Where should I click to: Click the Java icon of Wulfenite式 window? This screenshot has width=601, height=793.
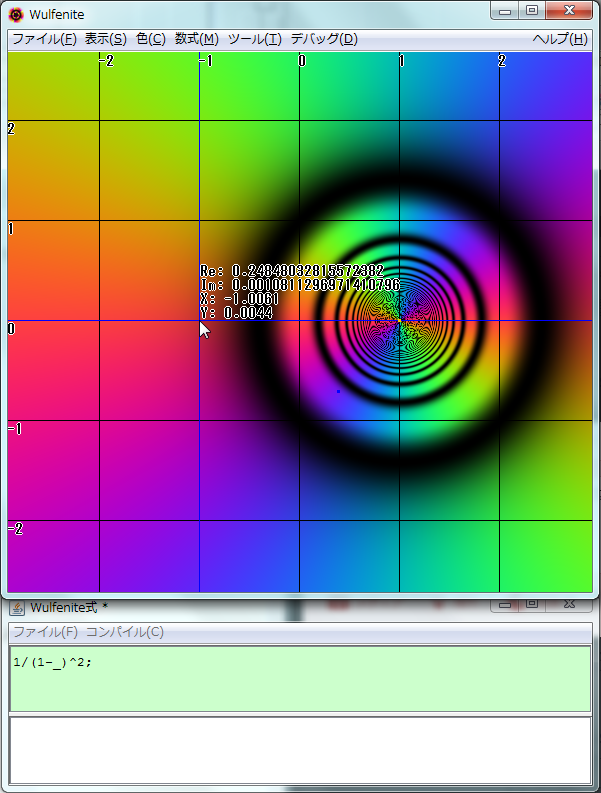coord(17,607)
